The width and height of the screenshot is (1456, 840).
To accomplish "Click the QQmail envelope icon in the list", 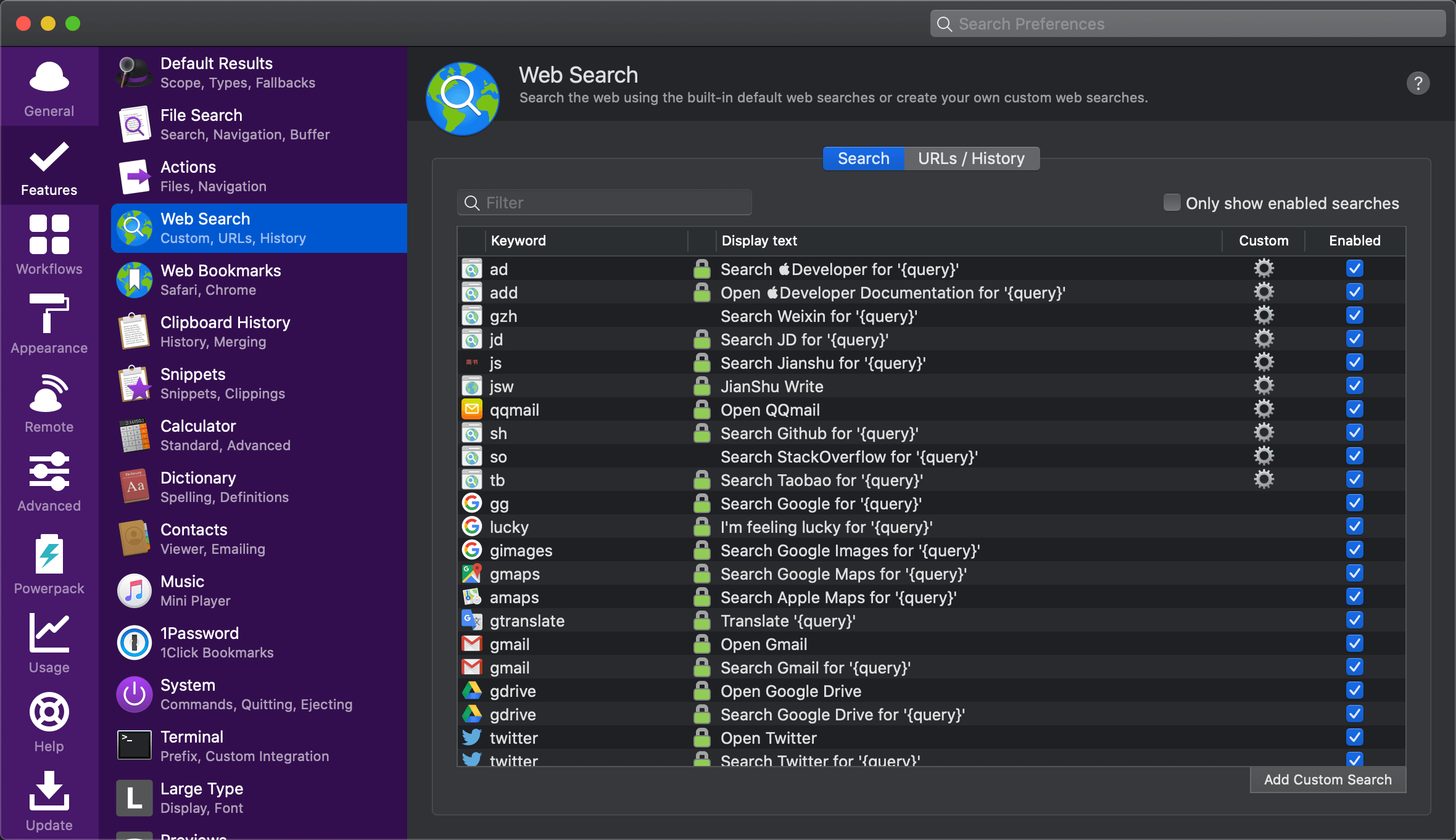I will (x=472, y=410).
